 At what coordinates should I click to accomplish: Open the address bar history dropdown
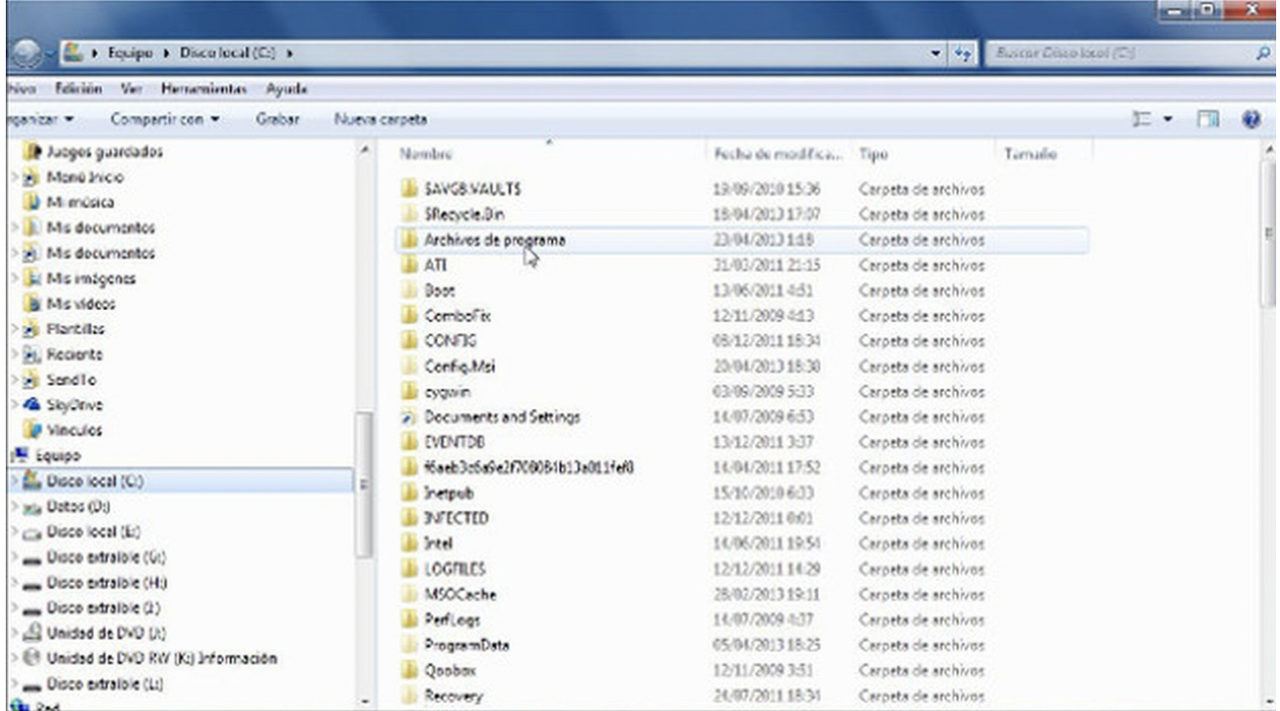(936, 52)
